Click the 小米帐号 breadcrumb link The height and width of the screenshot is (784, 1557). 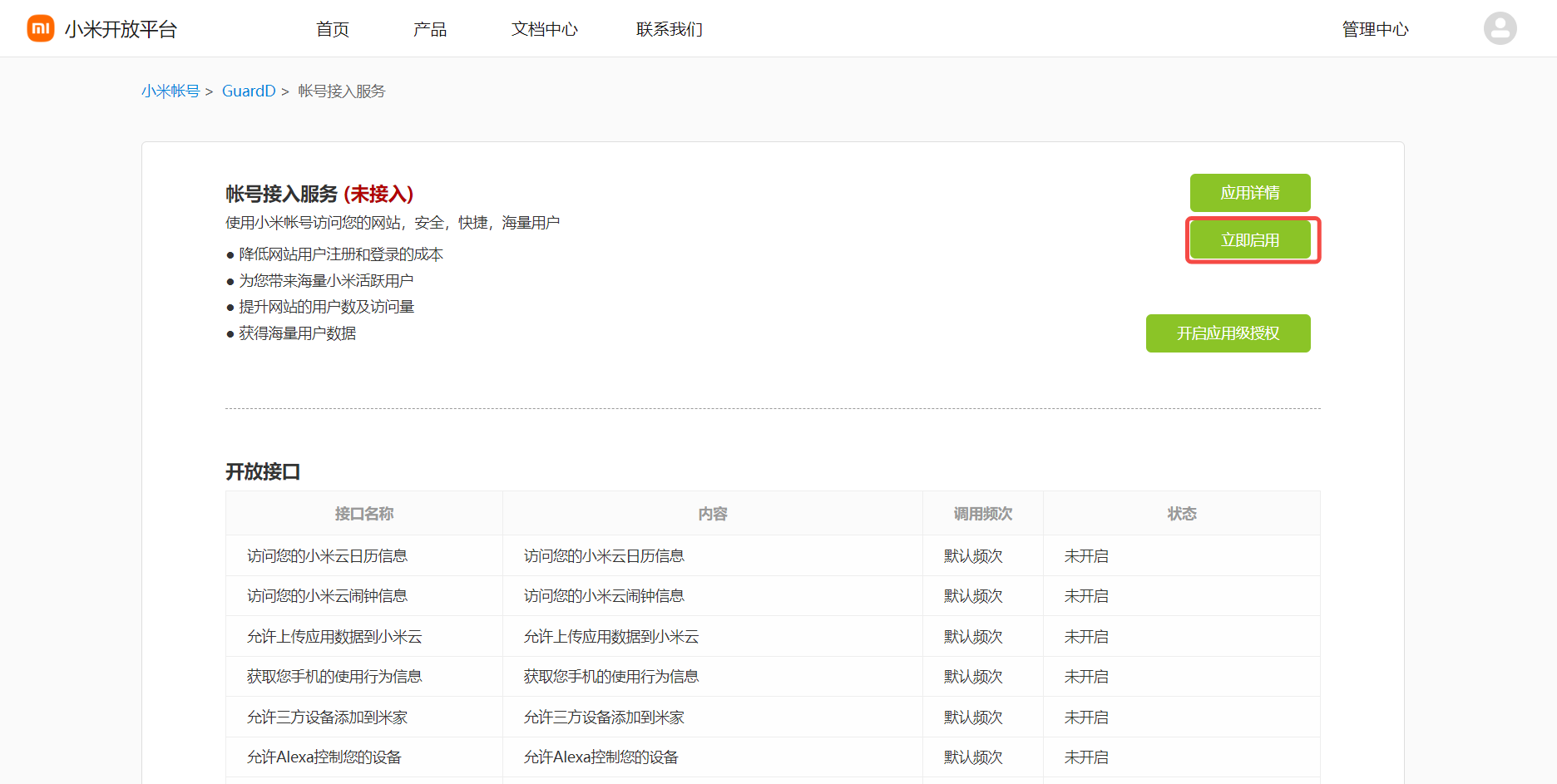tap(171, 91)
